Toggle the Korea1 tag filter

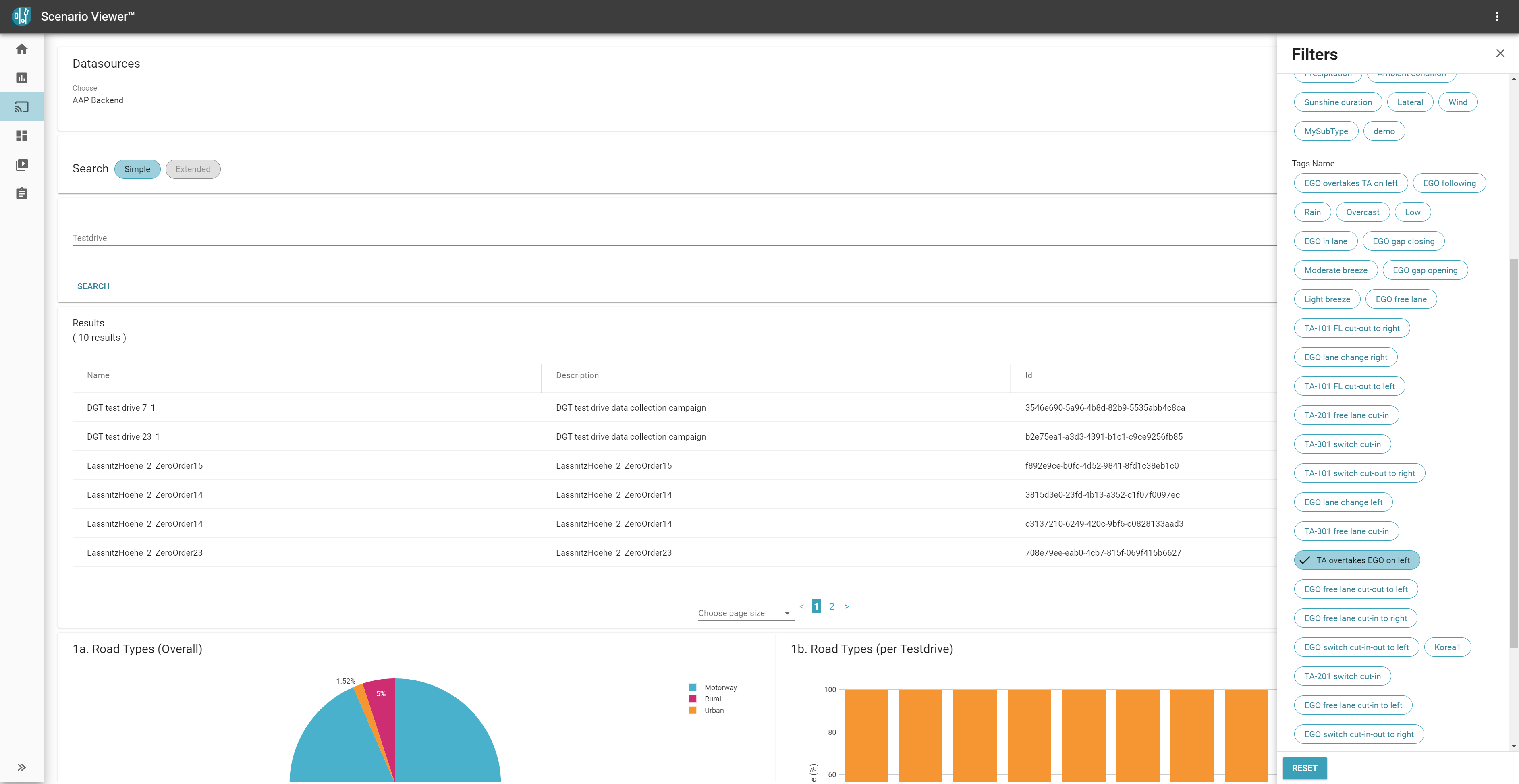1447,647
